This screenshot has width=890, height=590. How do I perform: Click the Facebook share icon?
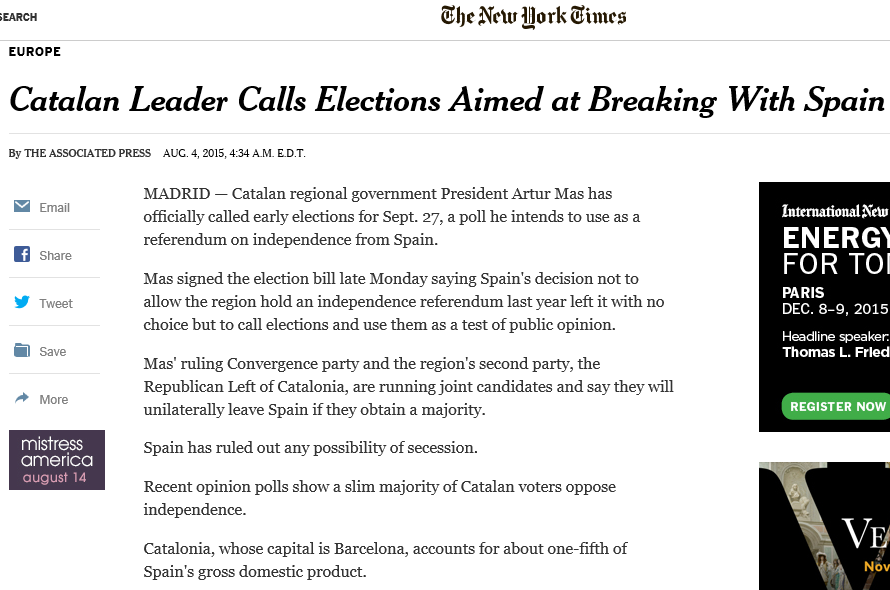tap(22, 254)
